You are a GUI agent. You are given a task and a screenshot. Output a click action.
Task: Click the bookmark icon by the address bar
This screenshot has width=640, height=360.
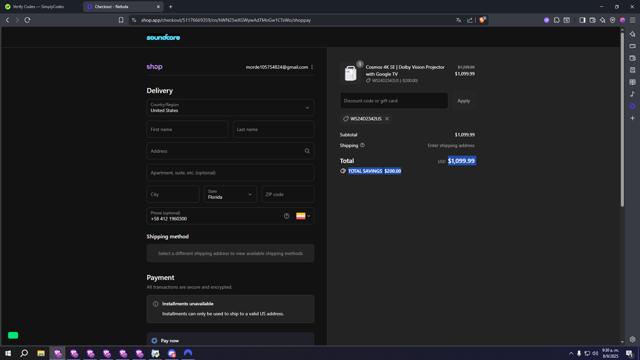[x=121, y=20]
